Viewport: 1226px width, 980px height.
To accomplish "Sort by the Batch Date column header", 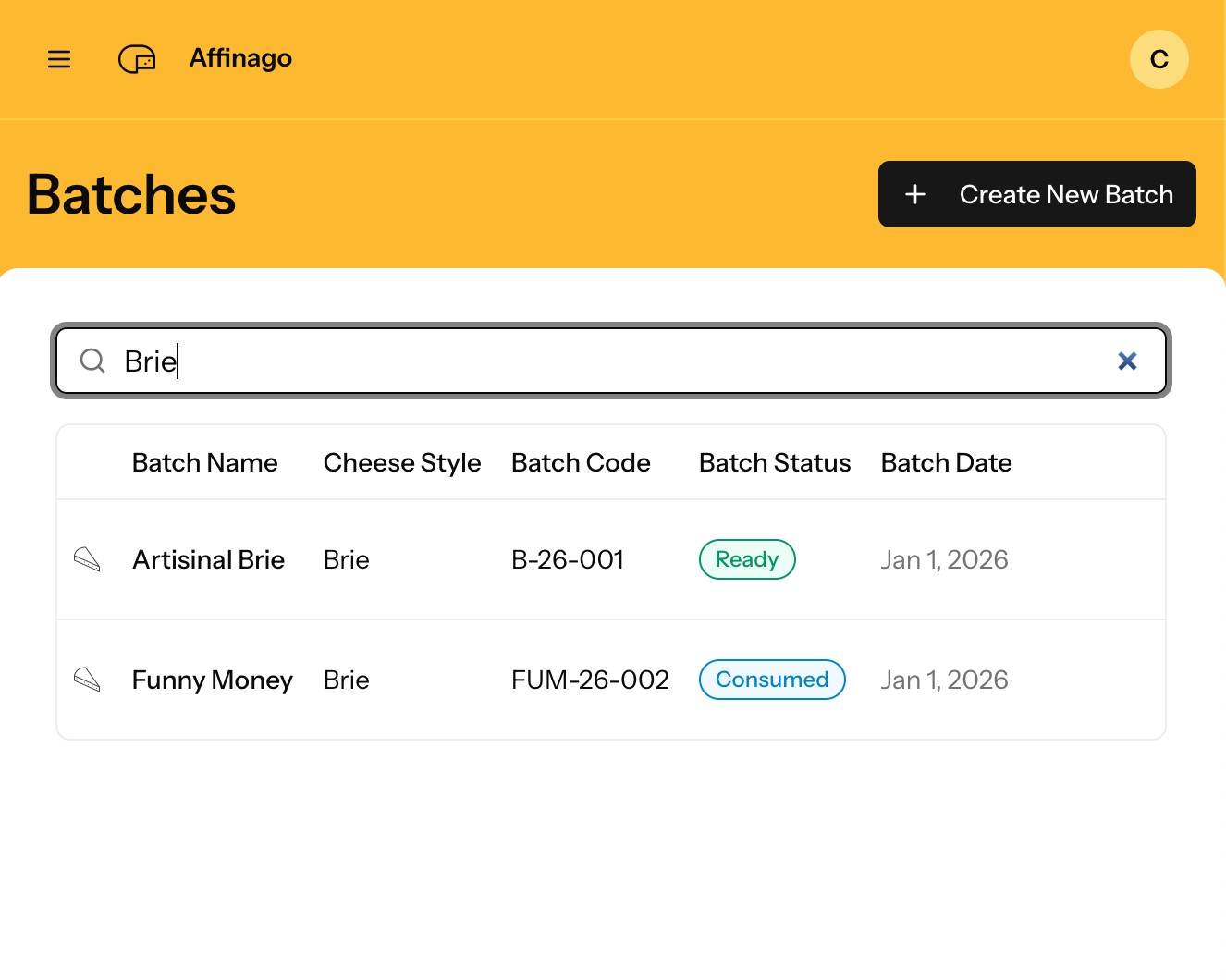I will pos(946,462).
